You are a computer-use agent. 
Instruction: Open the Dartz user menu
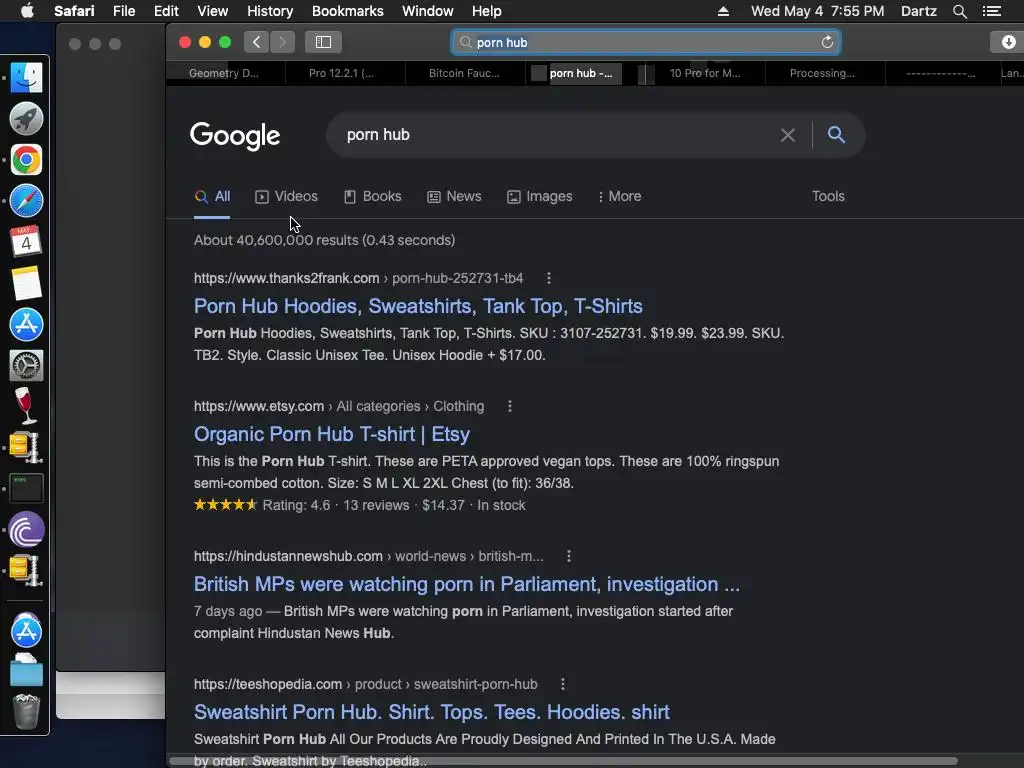918,11
